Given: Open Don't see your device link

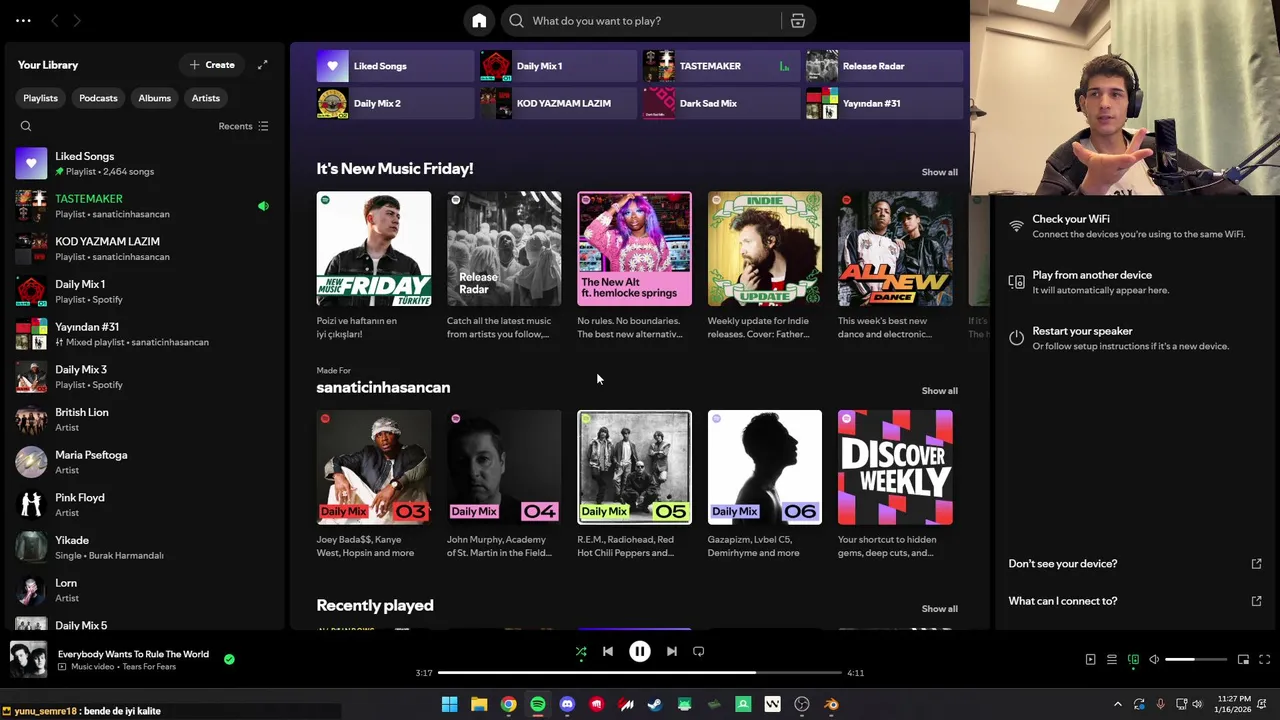Looking at the screenshot, I should click(1135, 564).
